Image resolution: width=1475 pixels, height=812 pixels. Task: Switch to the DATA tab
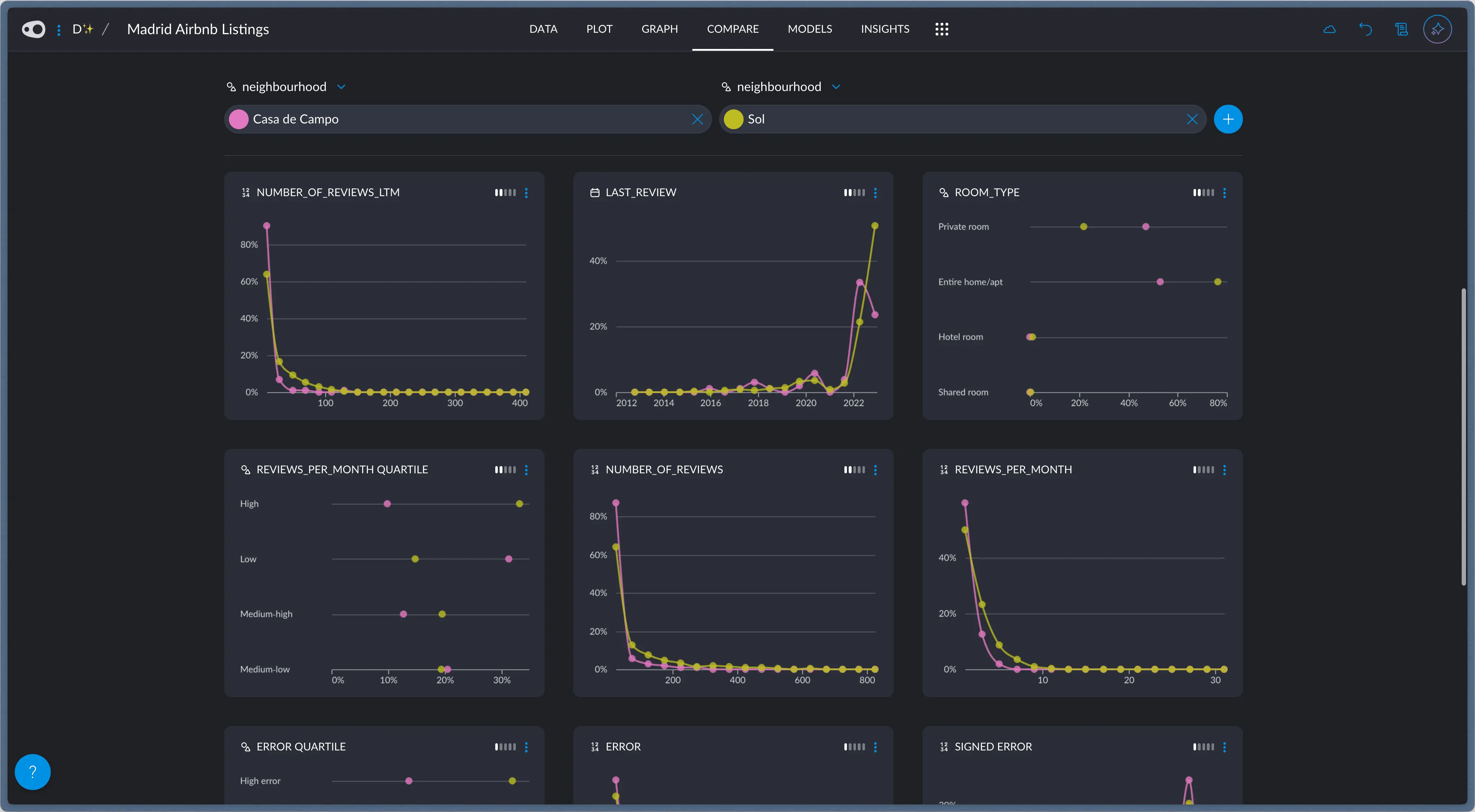(543, 29)
